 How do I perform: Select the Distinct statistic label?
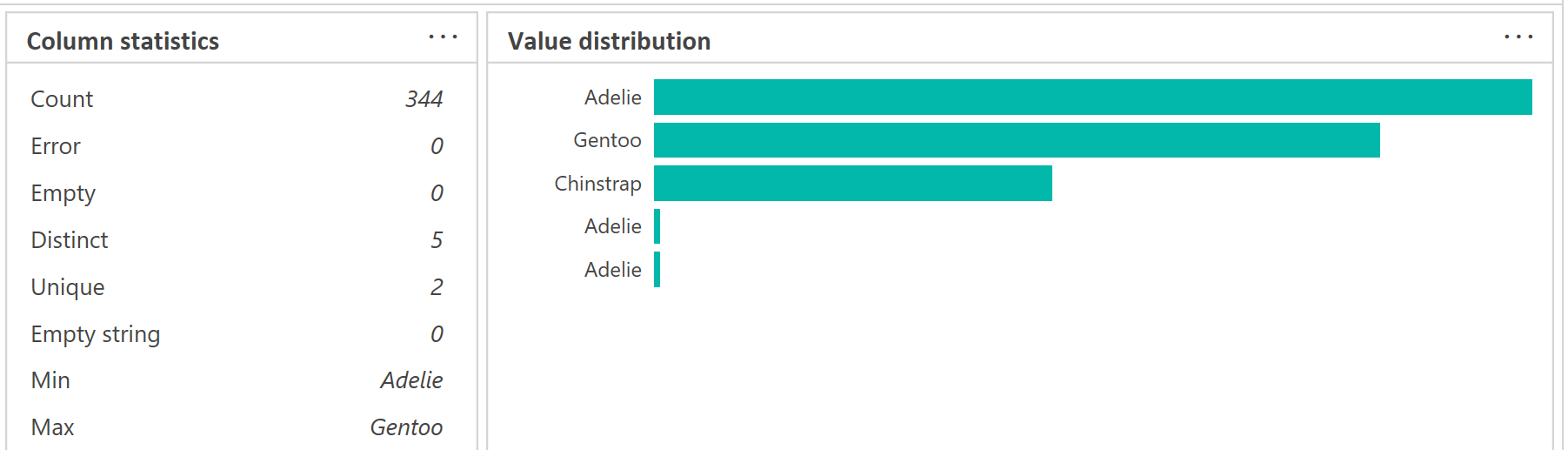[x=70, y=240]
